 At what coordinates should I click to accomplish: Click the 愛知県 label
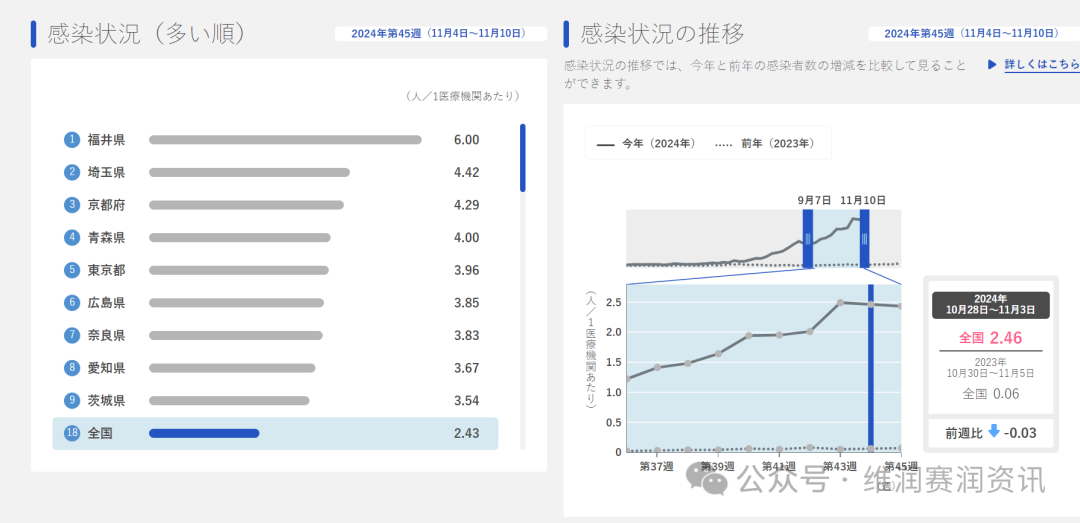pos(106,368)
